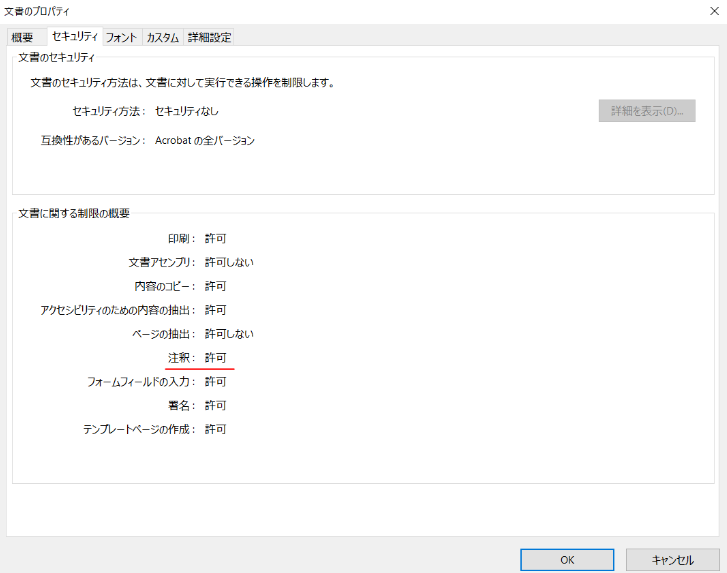Click the OK button
The width and height of the screenshot is (727, 573).
[x=567, y=560]
